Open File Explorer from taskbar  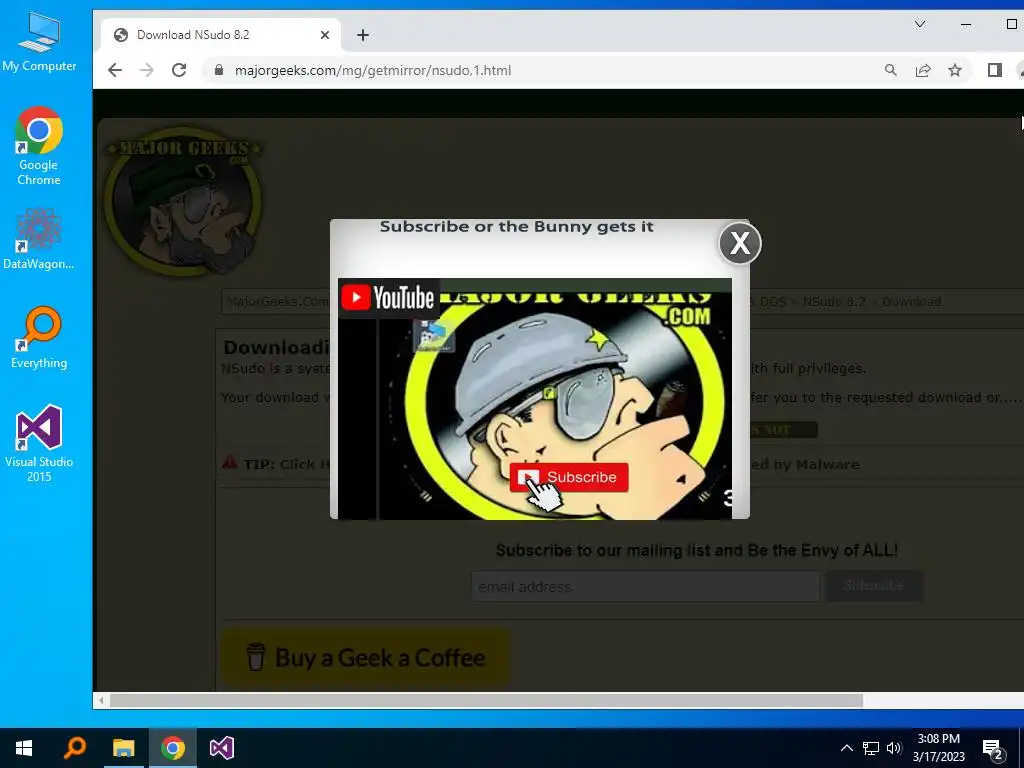click(x=123, y=748)
